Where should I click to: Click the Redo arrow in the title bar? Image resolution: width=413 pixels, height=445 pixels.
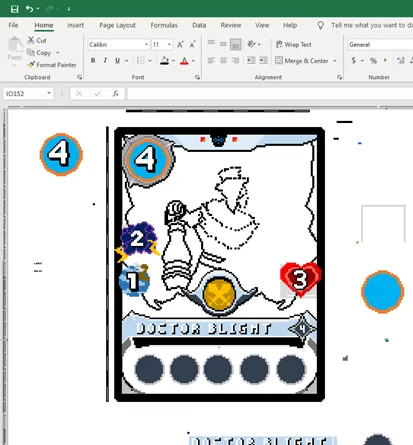click(49, 9)
